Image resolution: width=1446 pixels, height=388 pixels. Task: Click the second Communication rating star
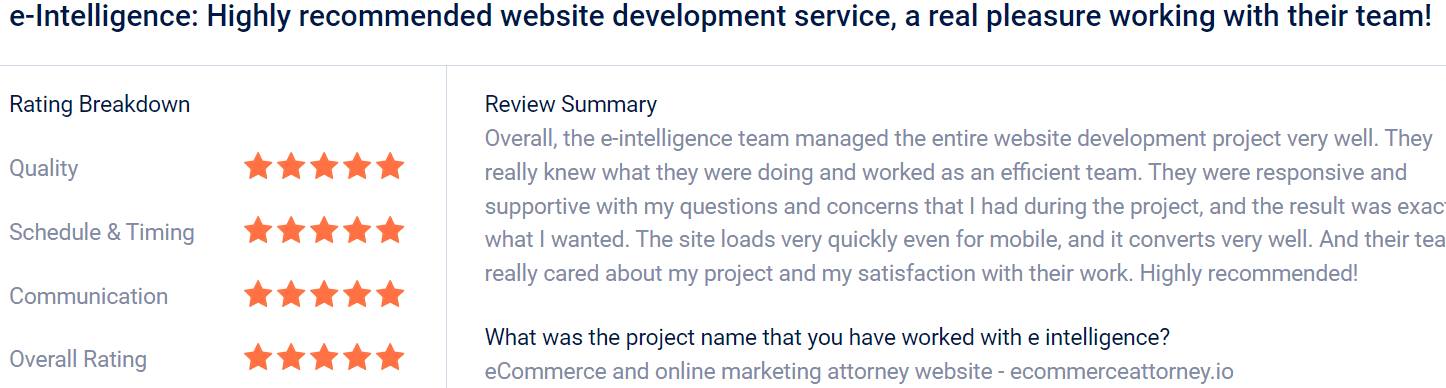(x=291, y=294)
